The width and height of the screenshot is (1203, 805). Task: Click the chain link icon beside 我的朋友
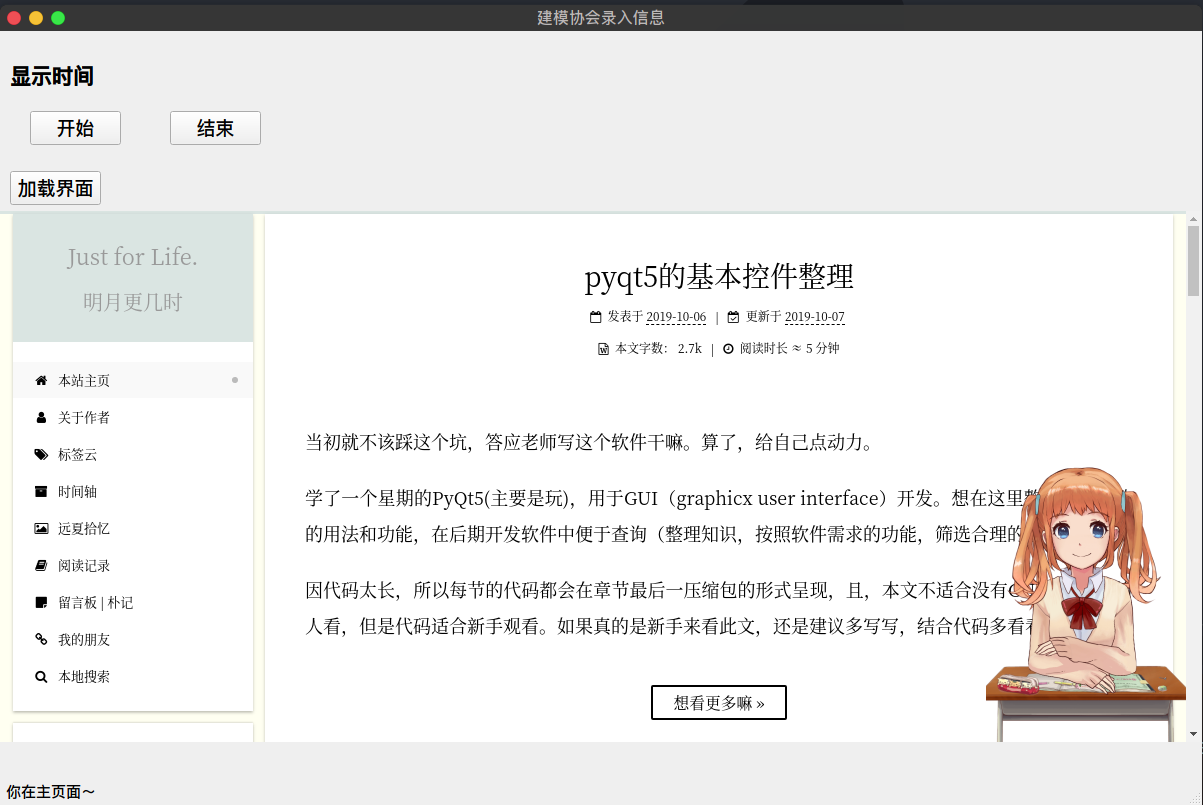point(41,640)
